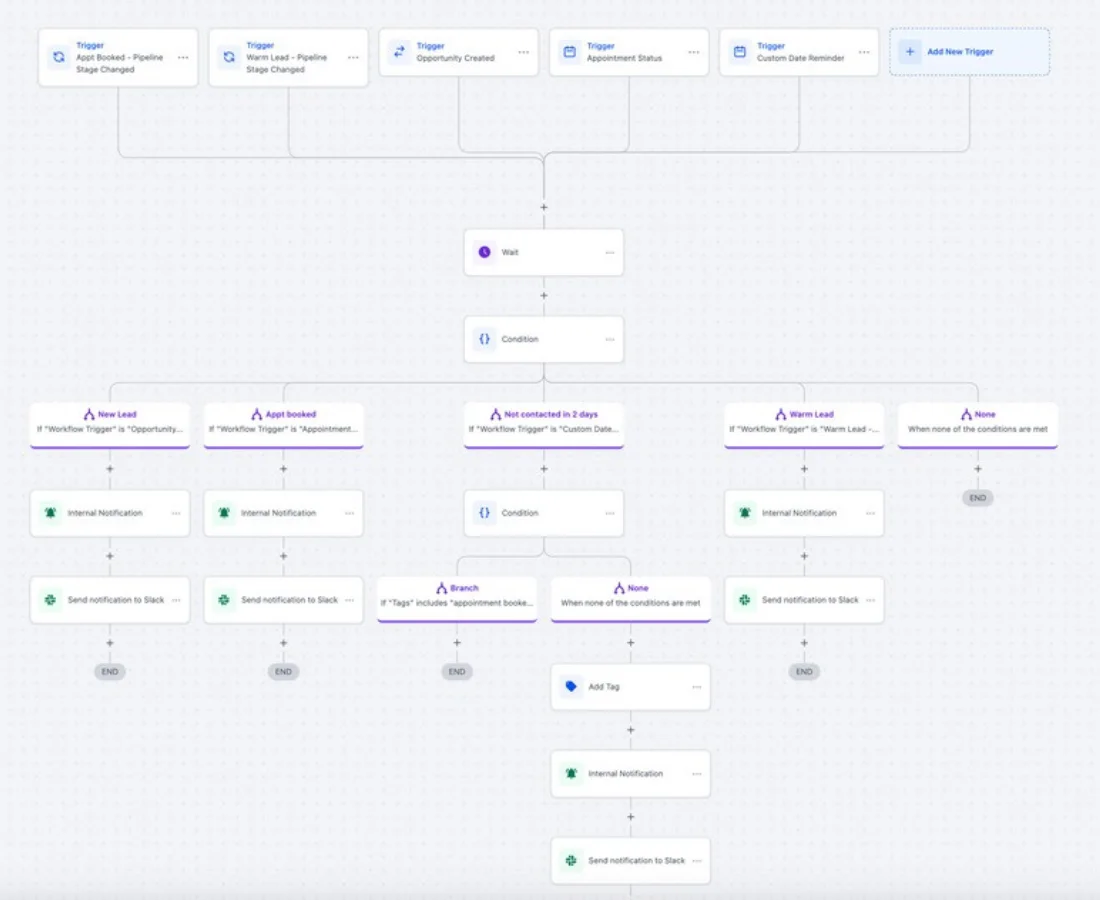Click the Appt booked branch fork icon

[257, 414]
